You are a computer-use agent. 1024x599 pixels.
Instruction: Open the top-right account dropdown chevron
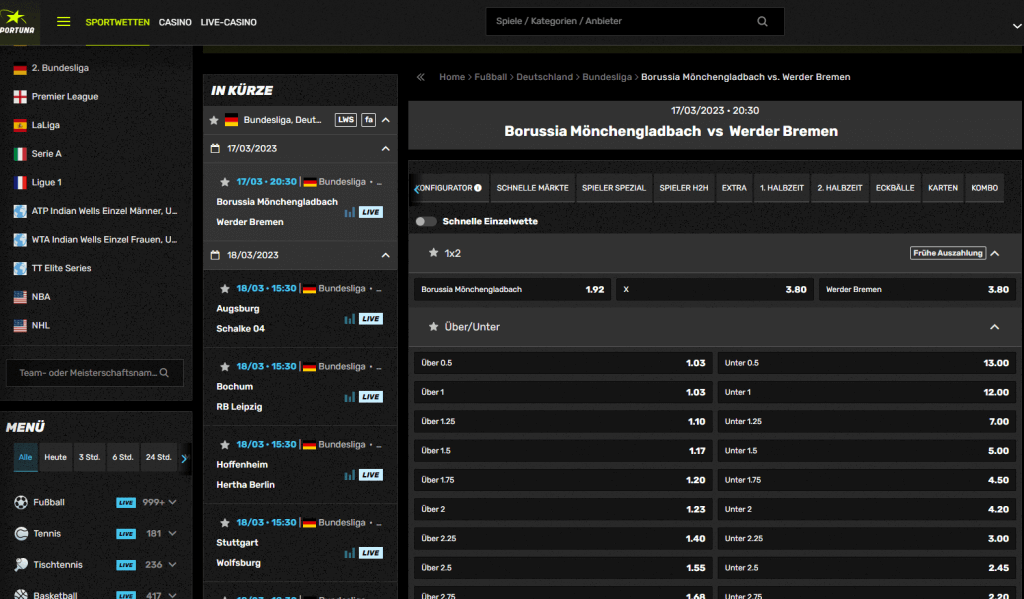coord(1017,26)
